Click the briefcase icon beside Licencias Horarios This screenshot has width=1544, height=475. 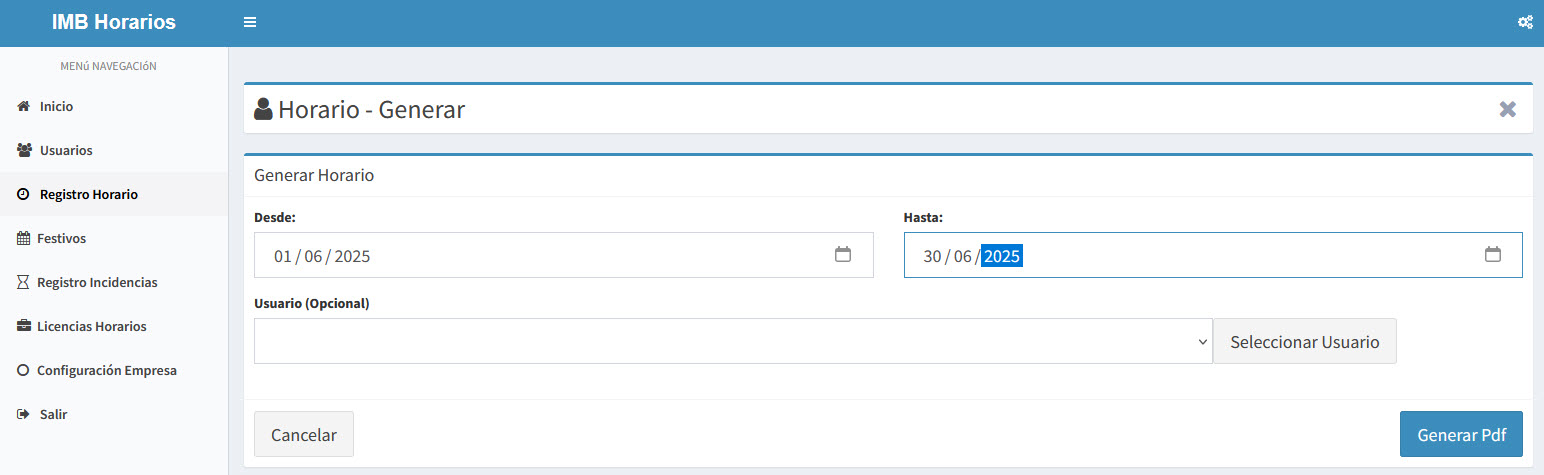coord(24,326)
